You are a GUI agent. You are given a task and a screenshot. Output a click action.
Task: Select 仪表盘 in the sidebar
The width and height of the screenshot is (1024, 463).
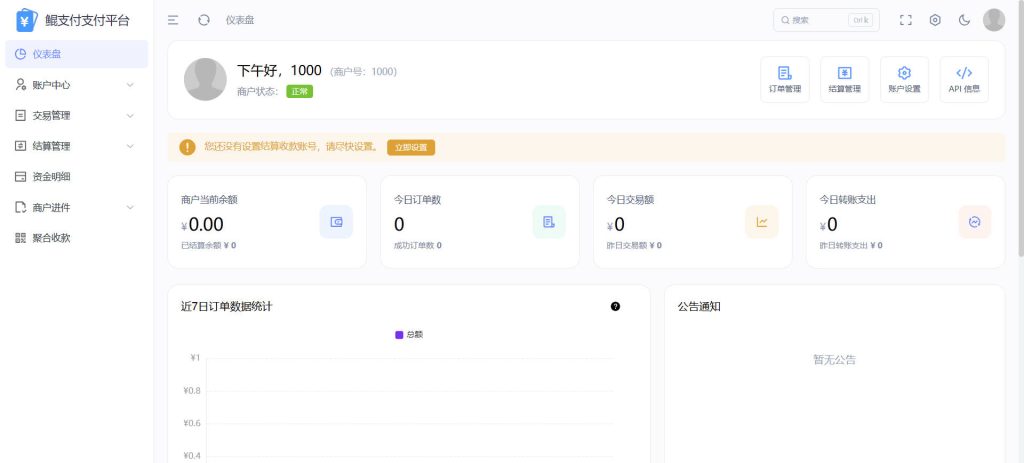[x=76, y=54]
